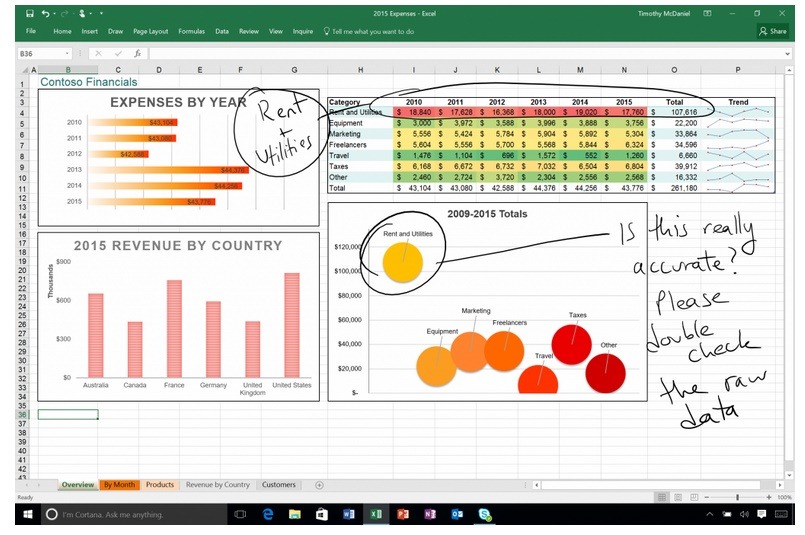Click the Tell me what you want to do box
Image resolution: width=805 pixels, height=535 pixels.
click(x=369, y=31)
